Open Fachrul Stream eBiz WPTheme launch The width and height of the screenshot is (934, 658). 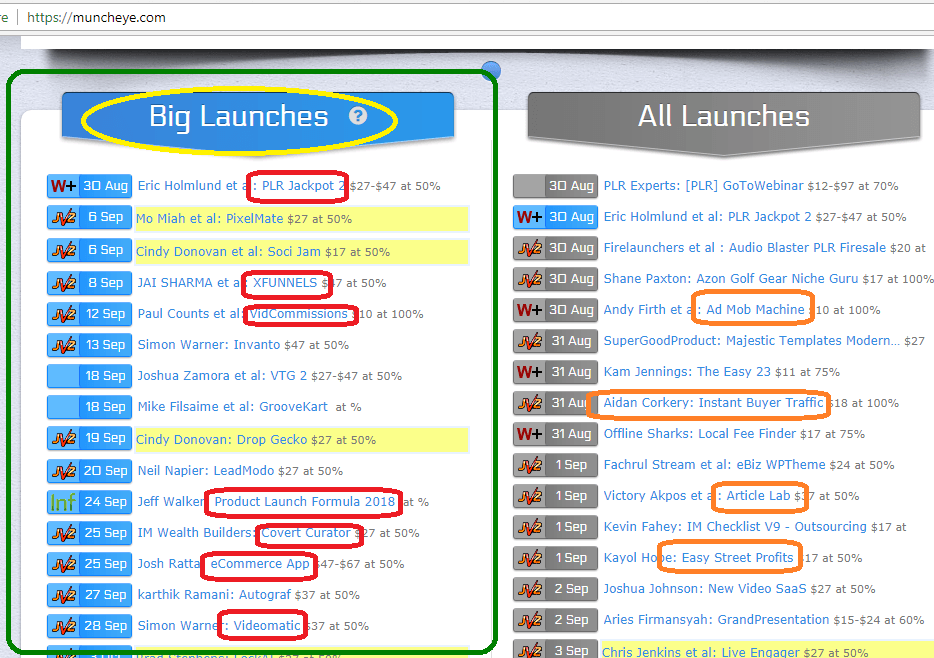coord(714,464)
